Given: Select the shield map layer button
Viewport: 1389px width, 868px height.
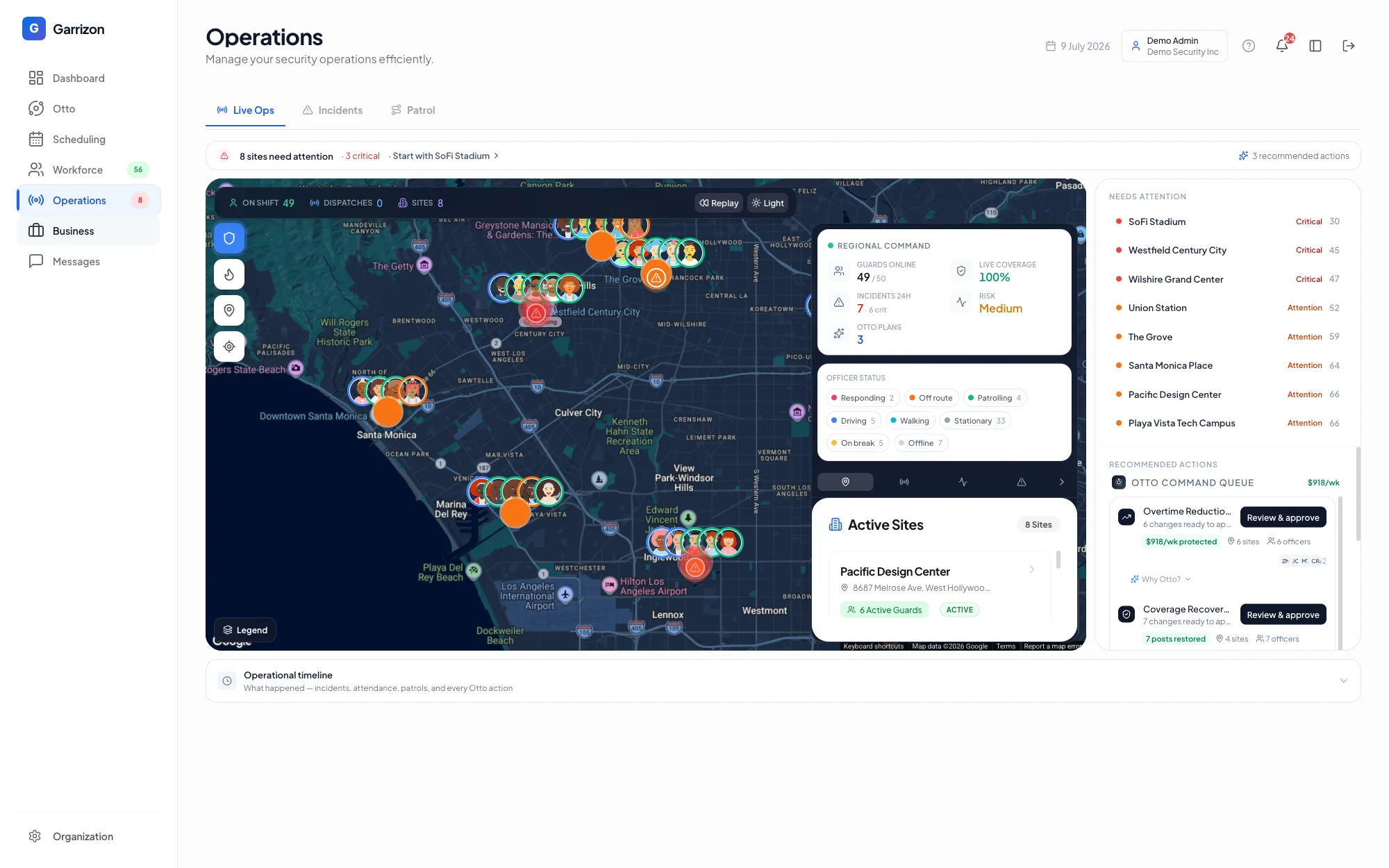Looking at the screenshot, I should (x=229, y=238).
